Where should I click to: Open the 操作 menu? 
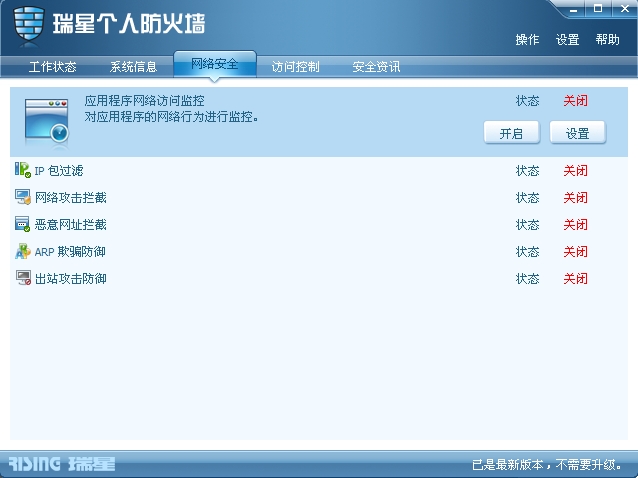click(527, 40)
